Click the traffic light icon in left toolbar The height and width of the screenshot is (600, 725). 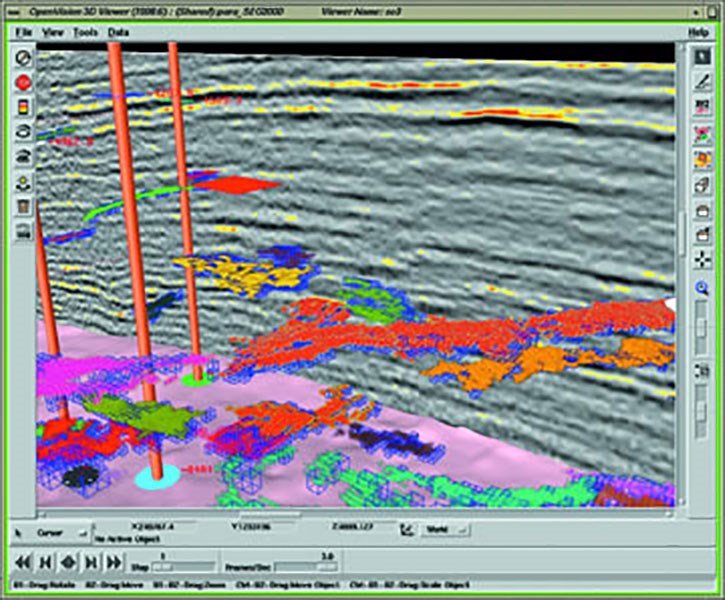pyautogui.click(x=24, y=107)
